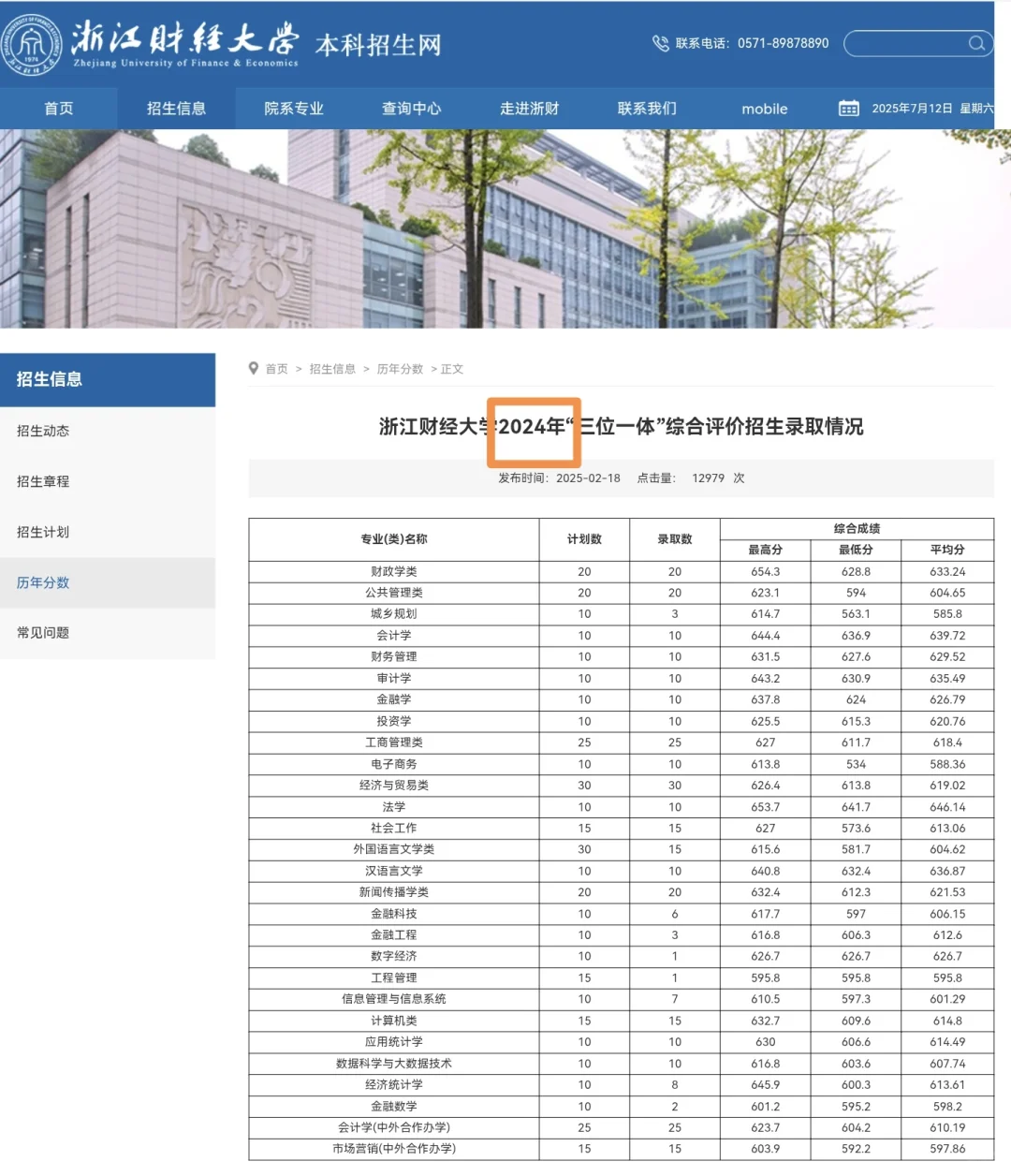
Task: Click the 新闻传播学类 row name
Action: 394,892
